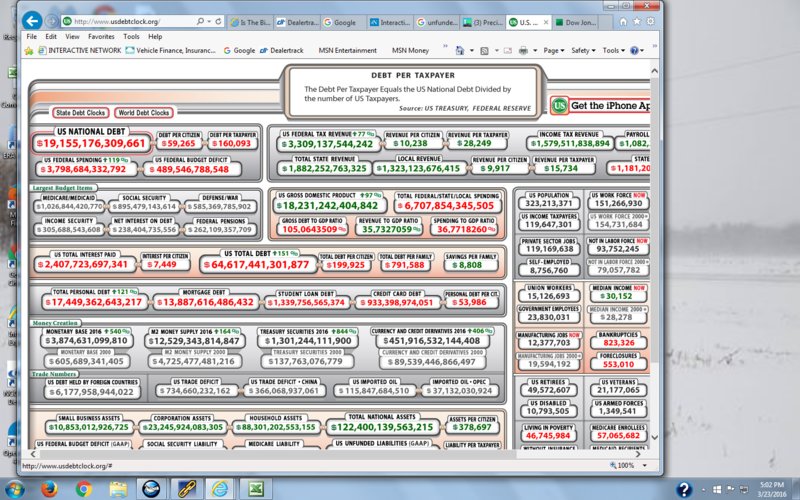Click the horizontal scrollbar right arrow
This screenshot has height=500, width=800.
point(637,454)
